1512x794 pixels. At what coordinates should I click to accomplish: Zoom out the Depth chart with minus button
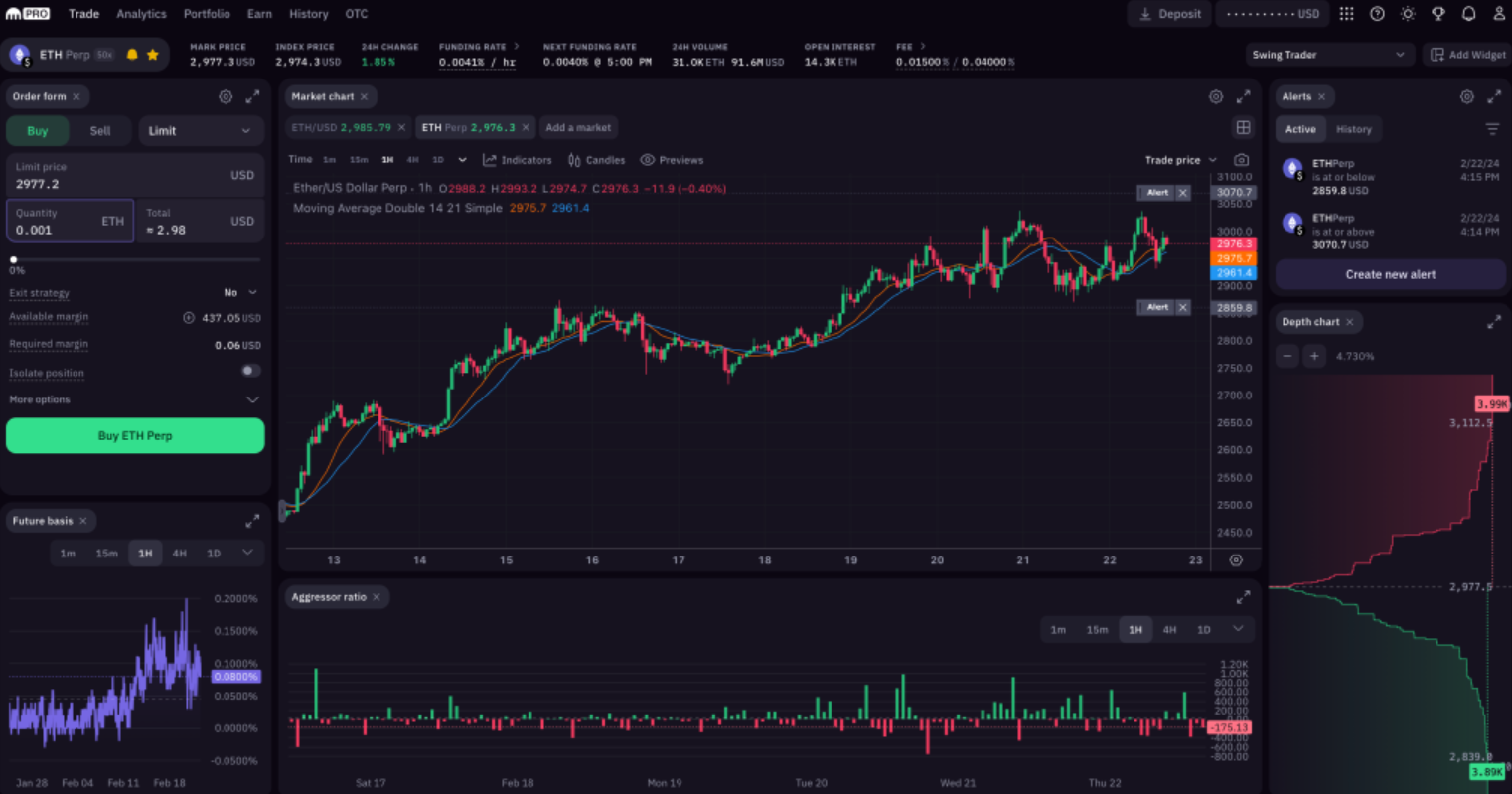[x=1286, y=355]
